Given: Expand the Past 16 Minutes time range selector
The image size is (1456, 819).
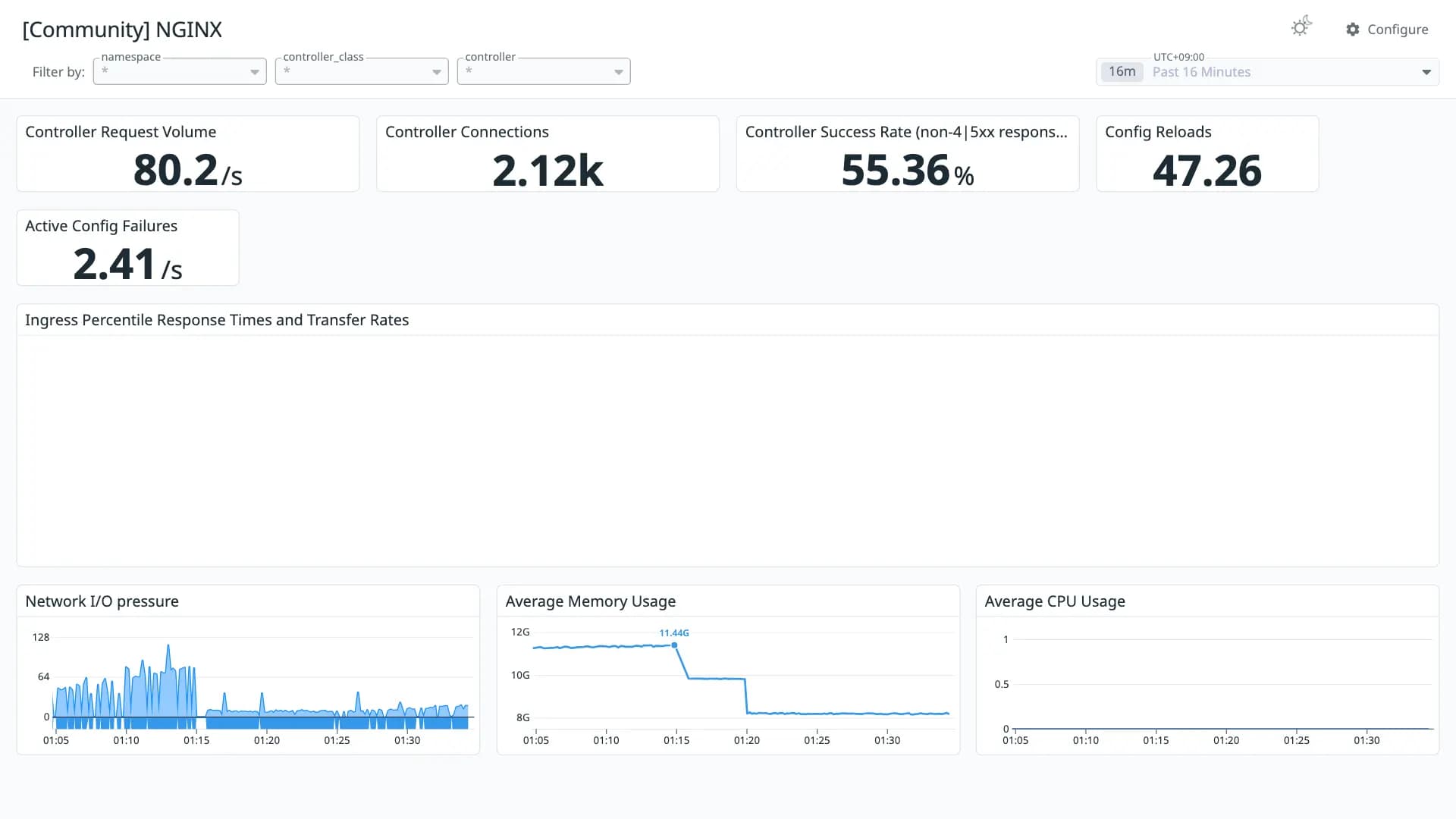Looking at the screenshot, I should pos(1267,72).
